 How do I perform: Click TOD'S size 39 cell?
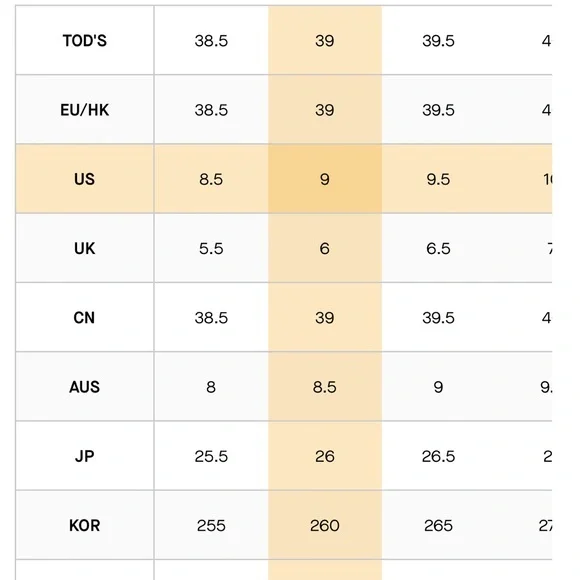point(325,40)
